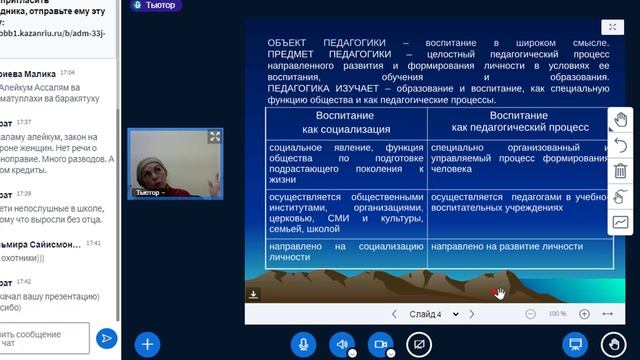Open the Тьютор webcam name menu
640x360 pixels.
[x=150, y=193]
